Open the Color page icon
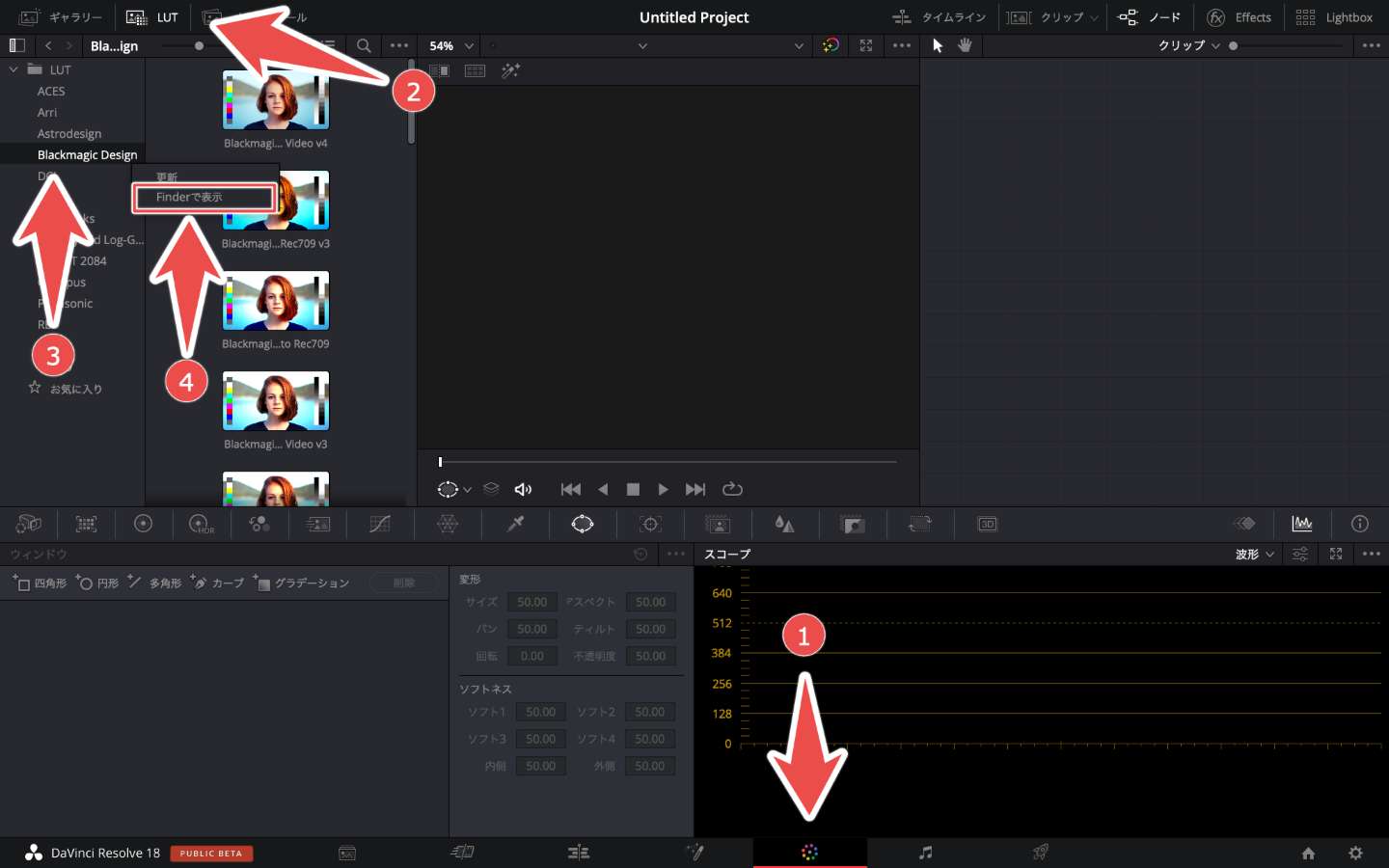1389x868 pixels. pos(809,853)
